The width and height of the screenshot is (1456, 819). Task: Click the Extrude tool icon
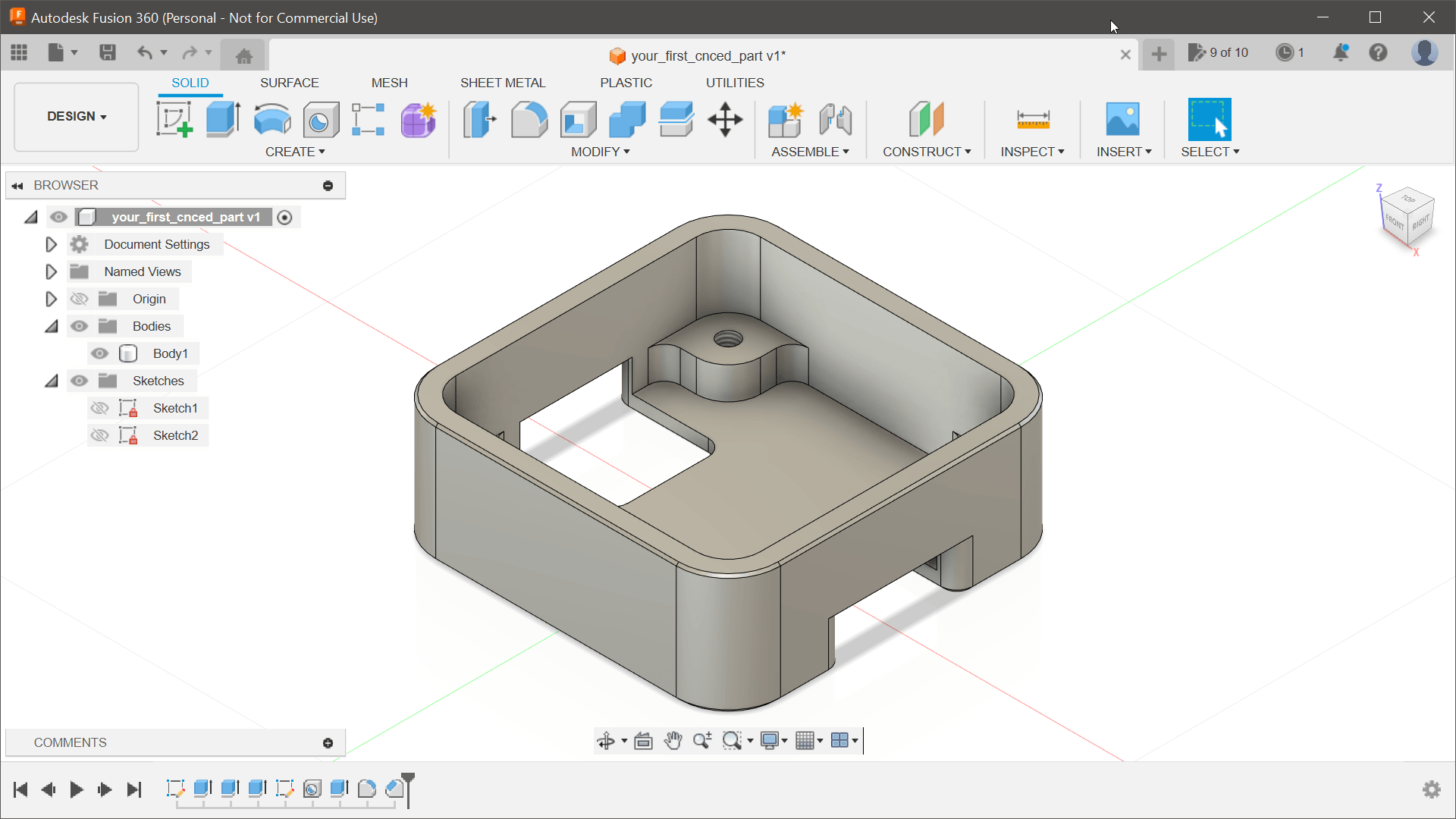[222, 119]
